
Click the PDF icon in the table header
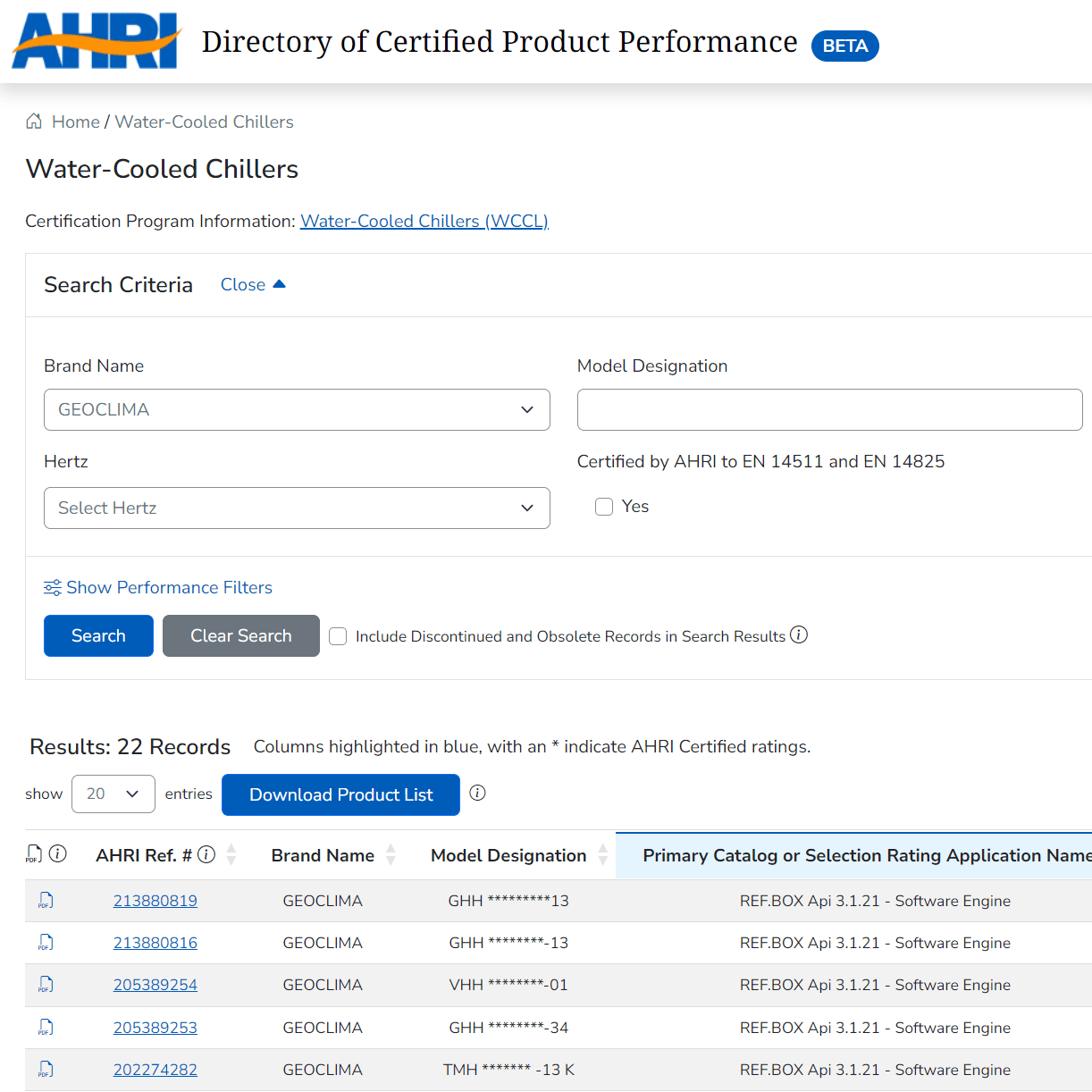[x=34, y=854]
